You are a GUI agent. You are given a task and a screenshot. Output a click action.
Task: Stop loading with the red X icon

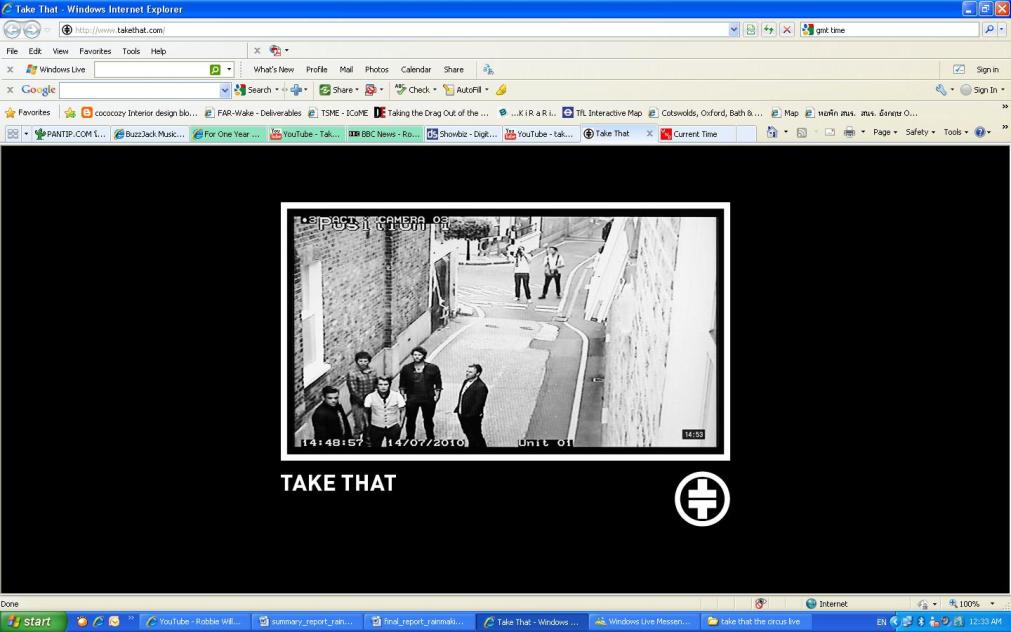(787, 30)
